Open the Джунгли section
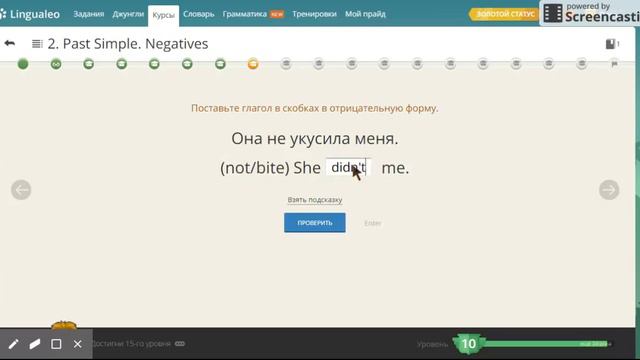640x360 pixels. point(128,14)
